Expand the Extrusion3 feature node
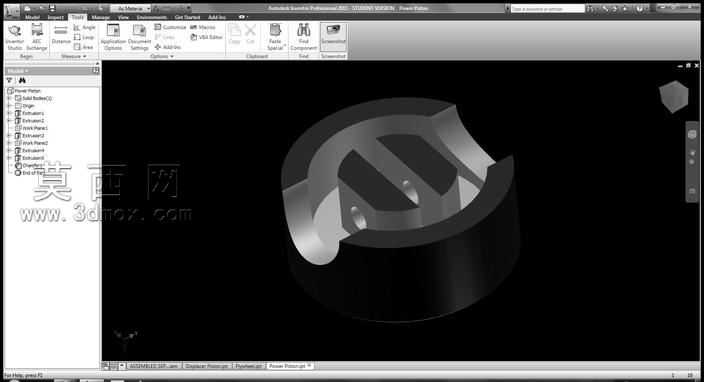This screenshot has width=704, height=382. pyautogui.click(x=9, y=136)
